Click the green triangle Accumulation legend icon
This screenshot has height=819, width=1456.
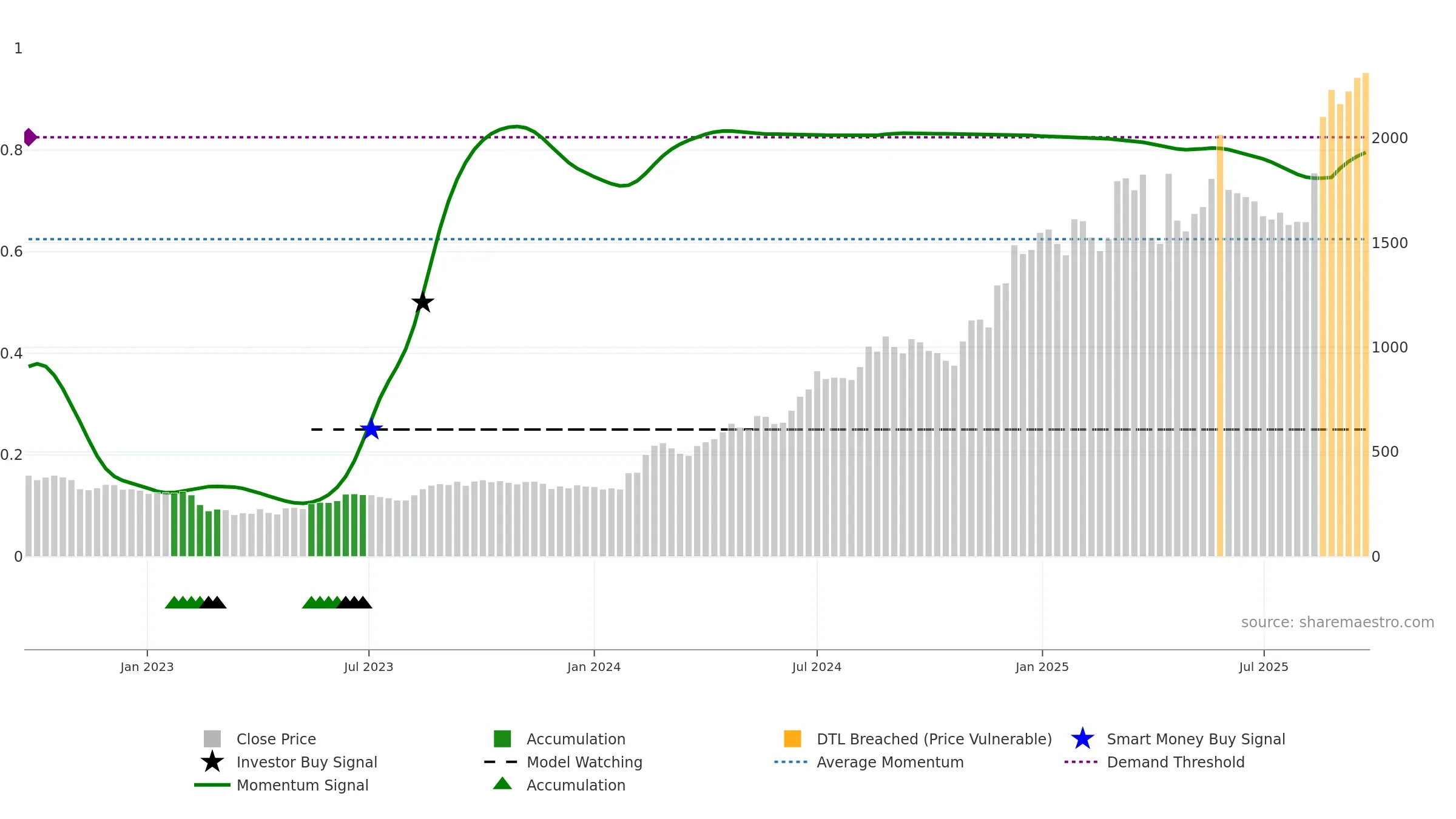click(x=502, y=784)
